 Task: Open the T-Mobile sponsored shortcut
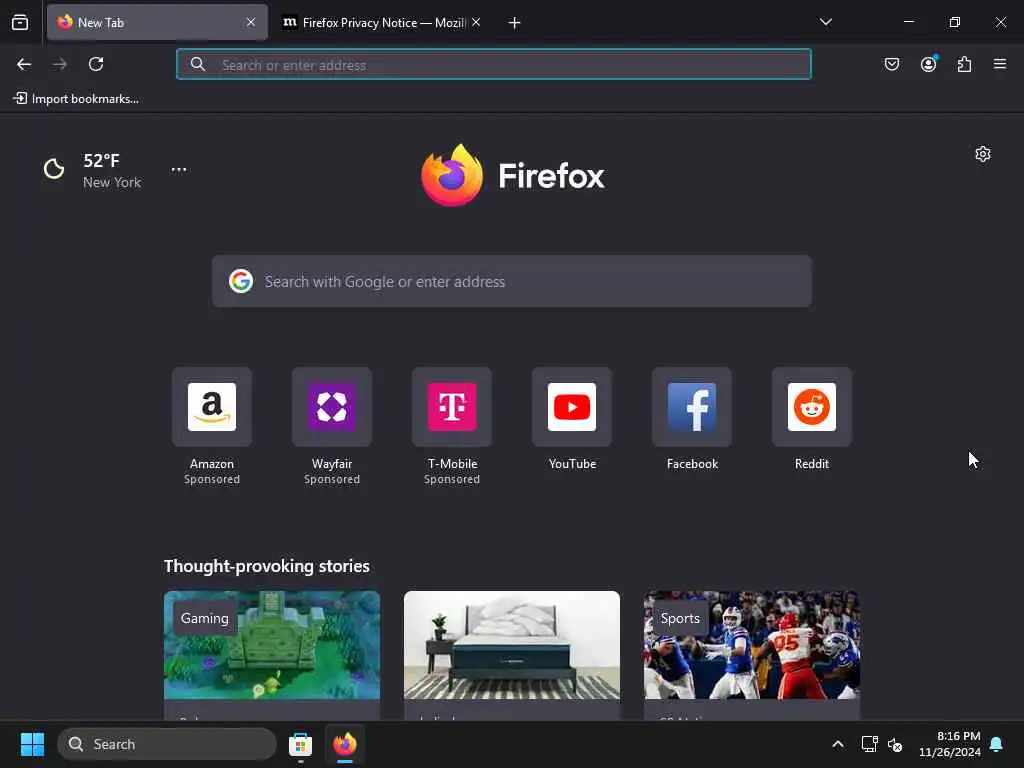pos(452,426)
